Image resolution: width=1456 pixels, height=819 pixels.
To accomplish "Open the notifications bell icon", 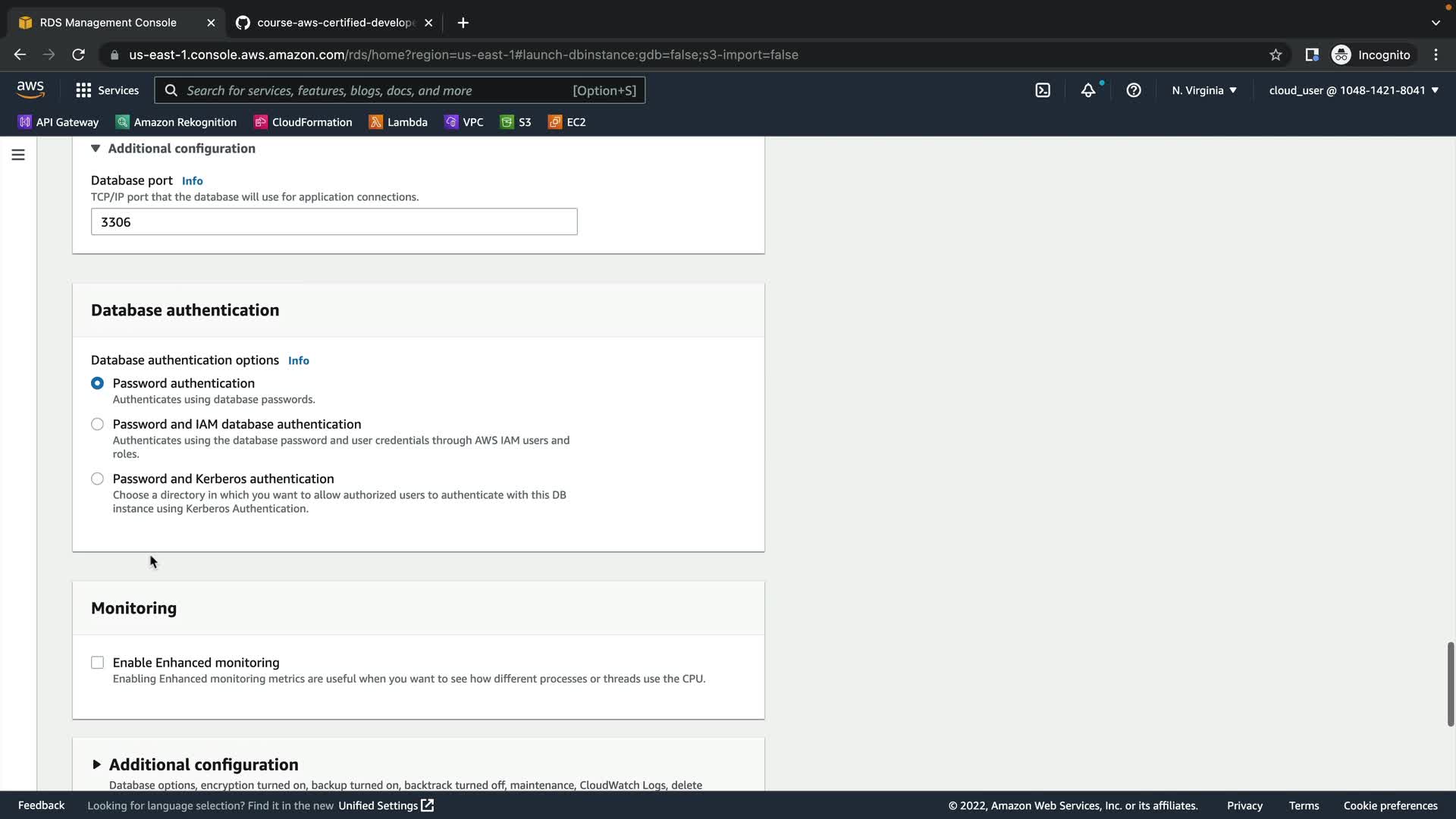I will [x=1088, y=90].
